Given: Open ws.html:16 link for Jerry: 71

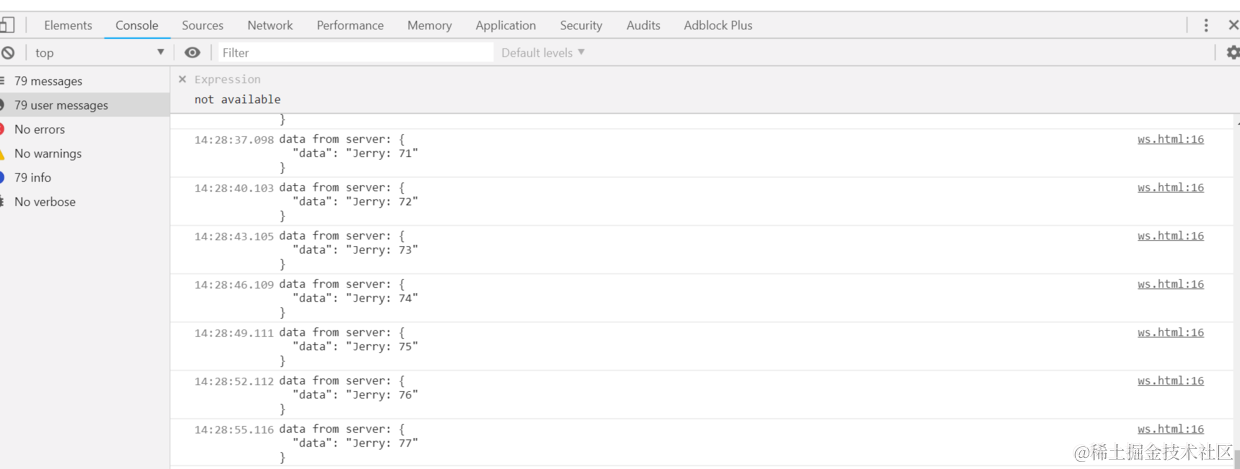Looking at the screenshot, I should coord(1170,139).
